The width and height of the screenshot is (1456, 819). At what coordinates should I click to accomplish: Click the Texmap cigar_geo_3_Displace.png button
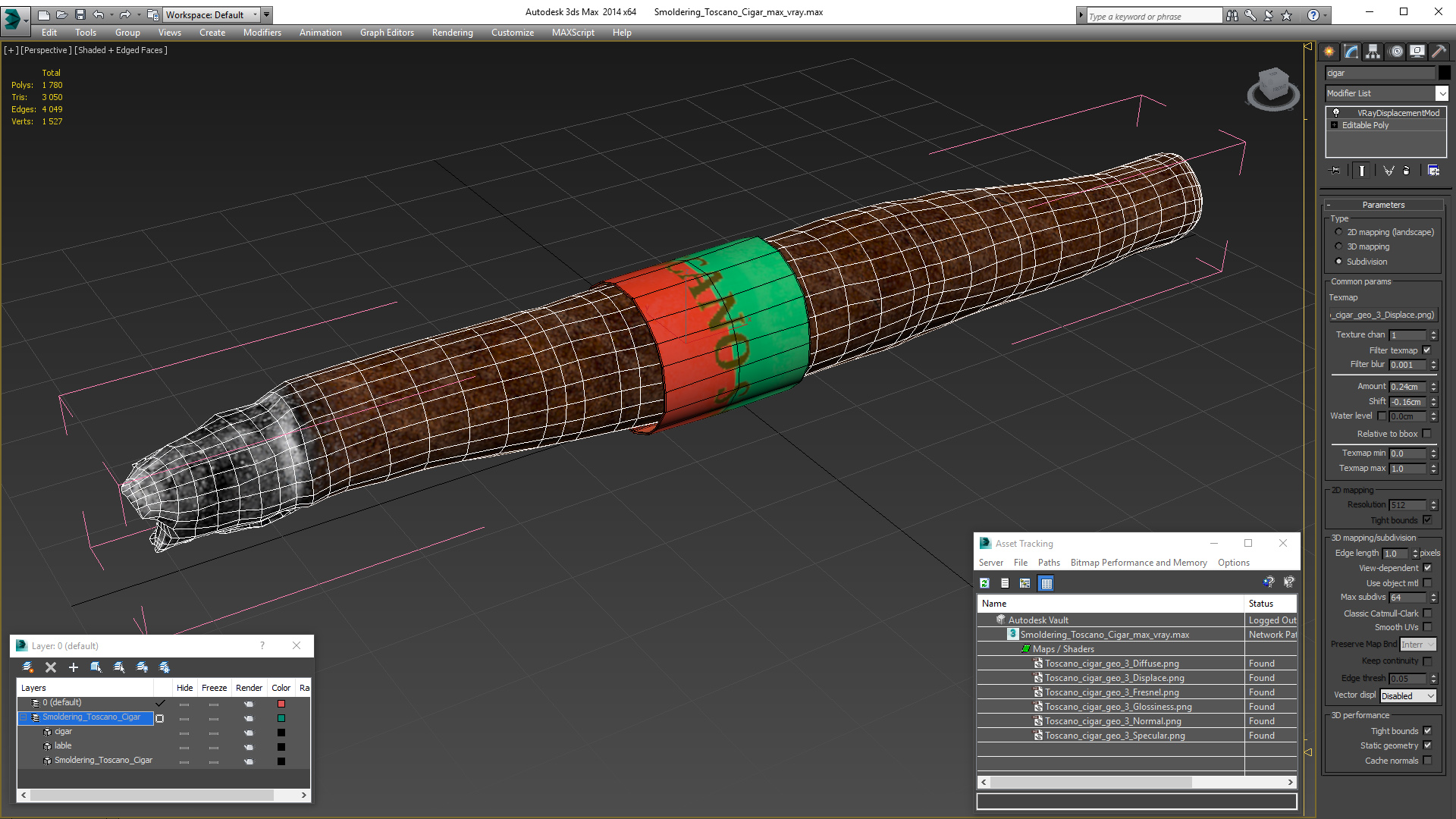(x=1384, y=315)
